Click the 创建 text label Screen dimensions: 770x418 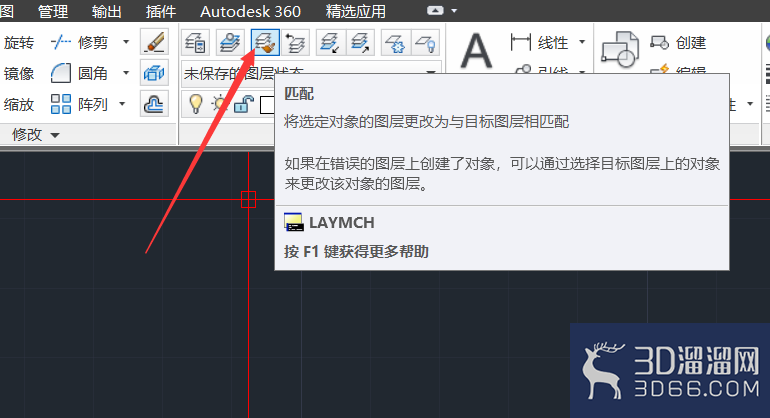(691, 43)
